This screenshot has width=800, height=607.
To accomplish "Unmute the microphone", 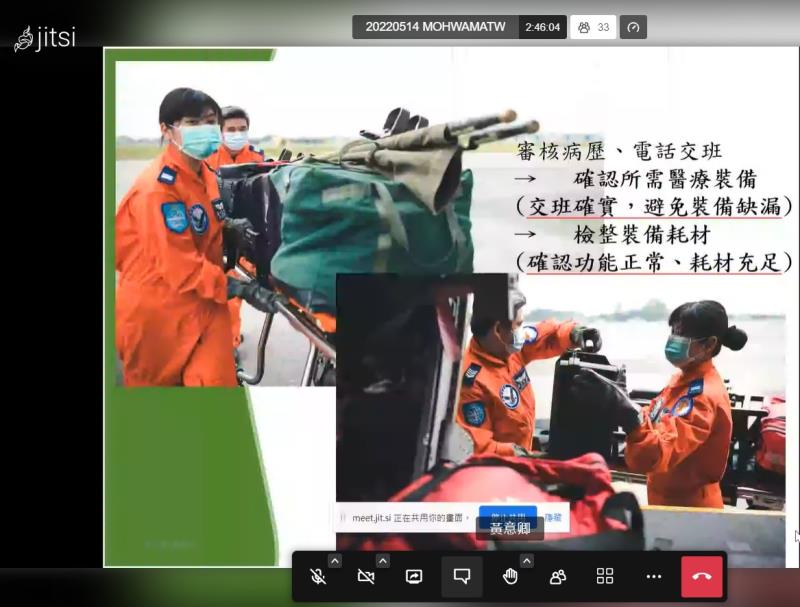I will coord(317,577).
